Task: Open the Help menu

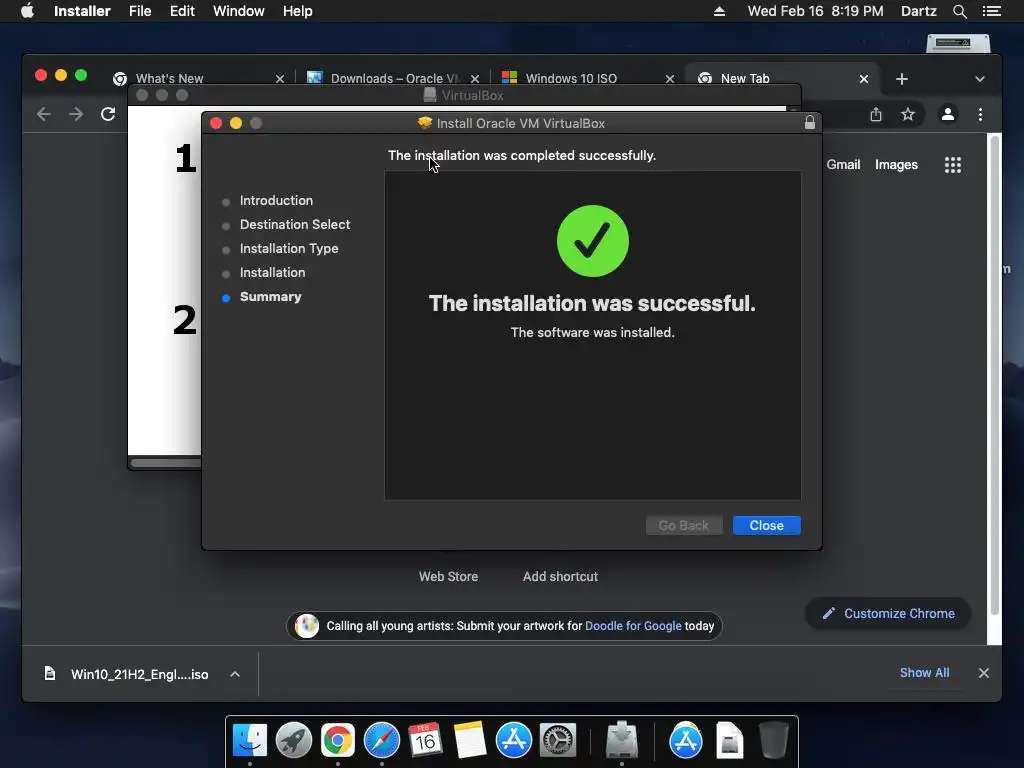Action: 297,11
